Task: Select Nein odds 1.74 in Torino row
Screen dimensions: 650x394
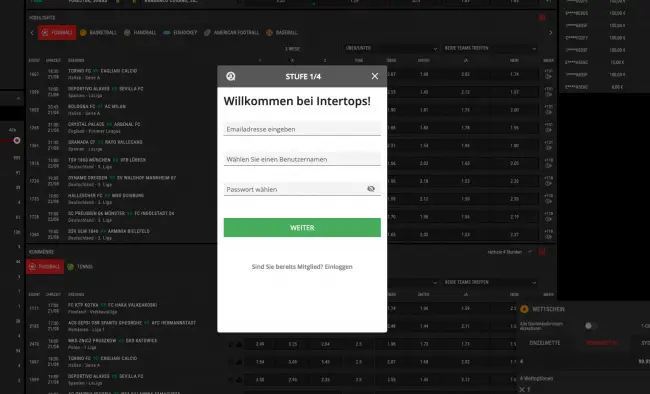Action: 514,75
